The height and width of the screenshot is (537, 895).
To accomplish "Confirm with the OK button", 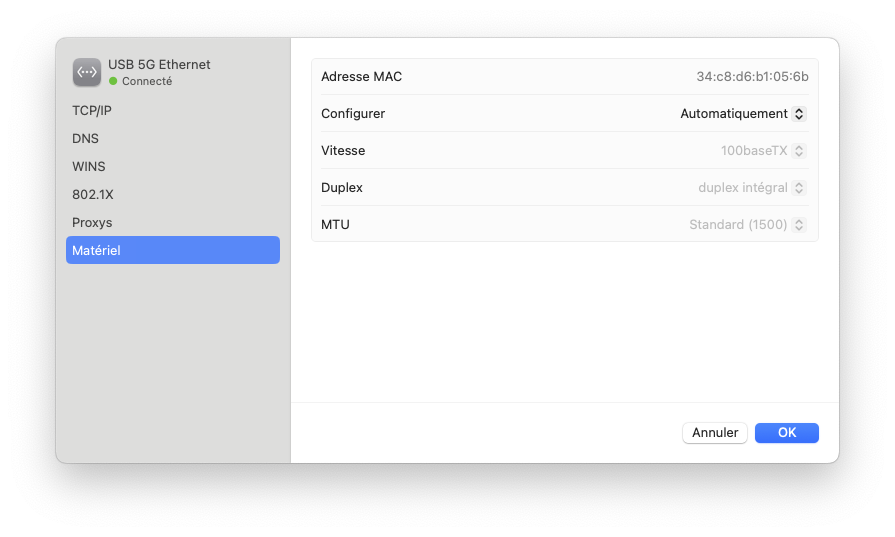I will pyautogui.click(x=787, y=433).
